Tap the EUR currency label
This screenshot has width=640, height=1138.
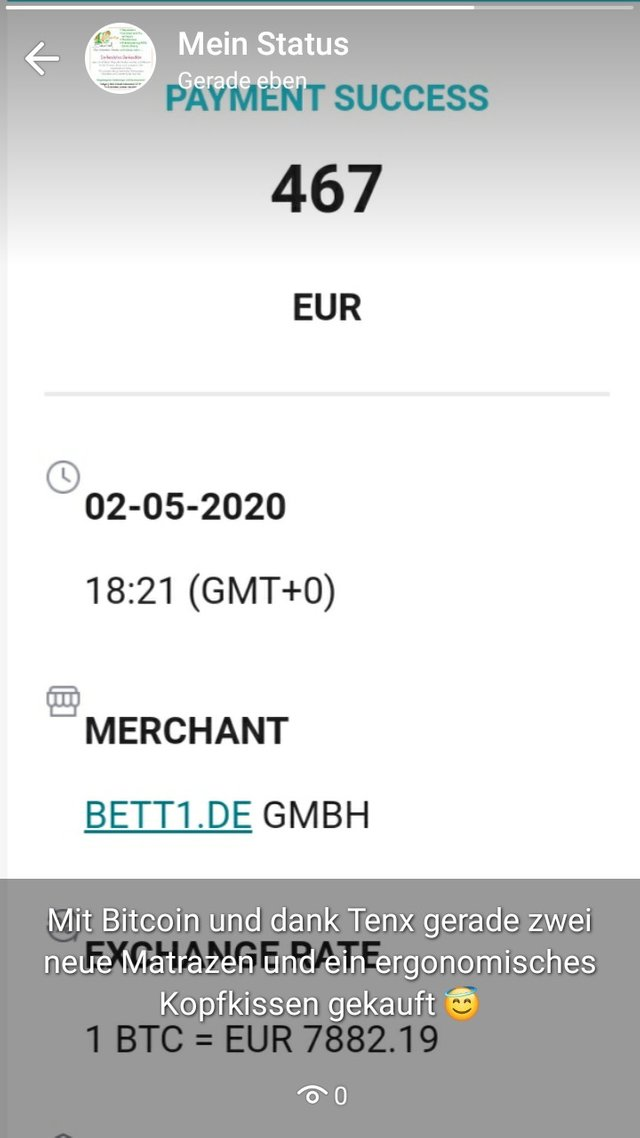(x=327, y=308)
